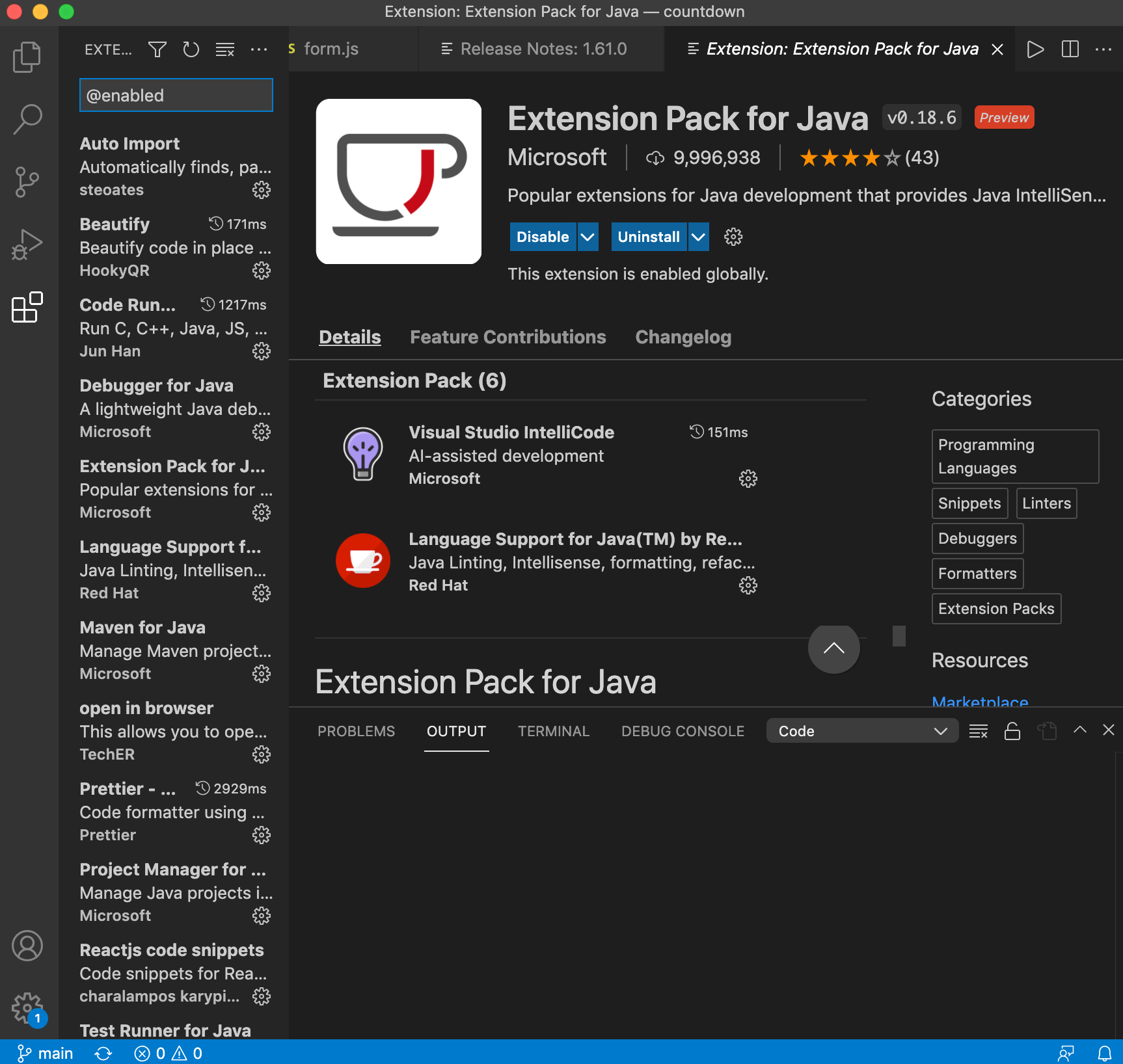Switch to the PROBLEMS panel tab
Screen dimensions: 1123x1064
click(356, 731)
